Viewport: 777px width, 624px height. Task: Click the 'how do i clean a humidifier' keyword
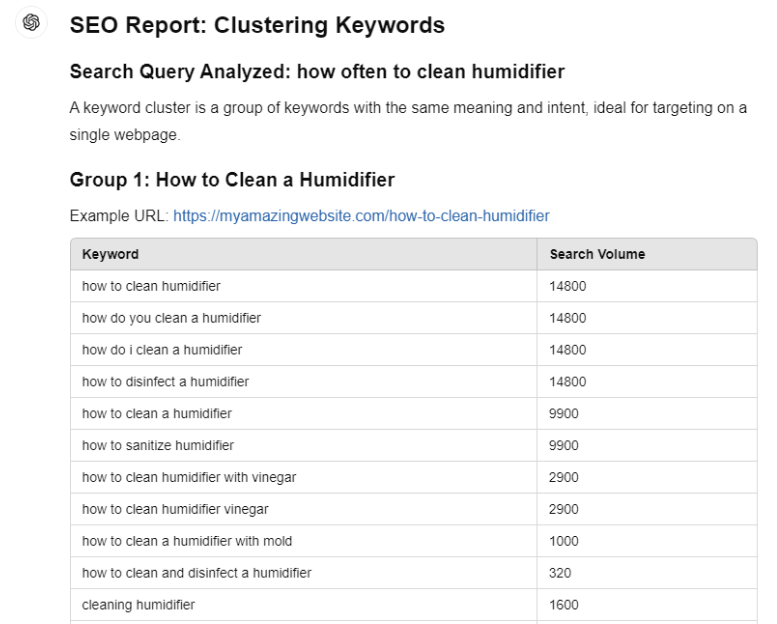pyautogui.click(x=162, y=350)
